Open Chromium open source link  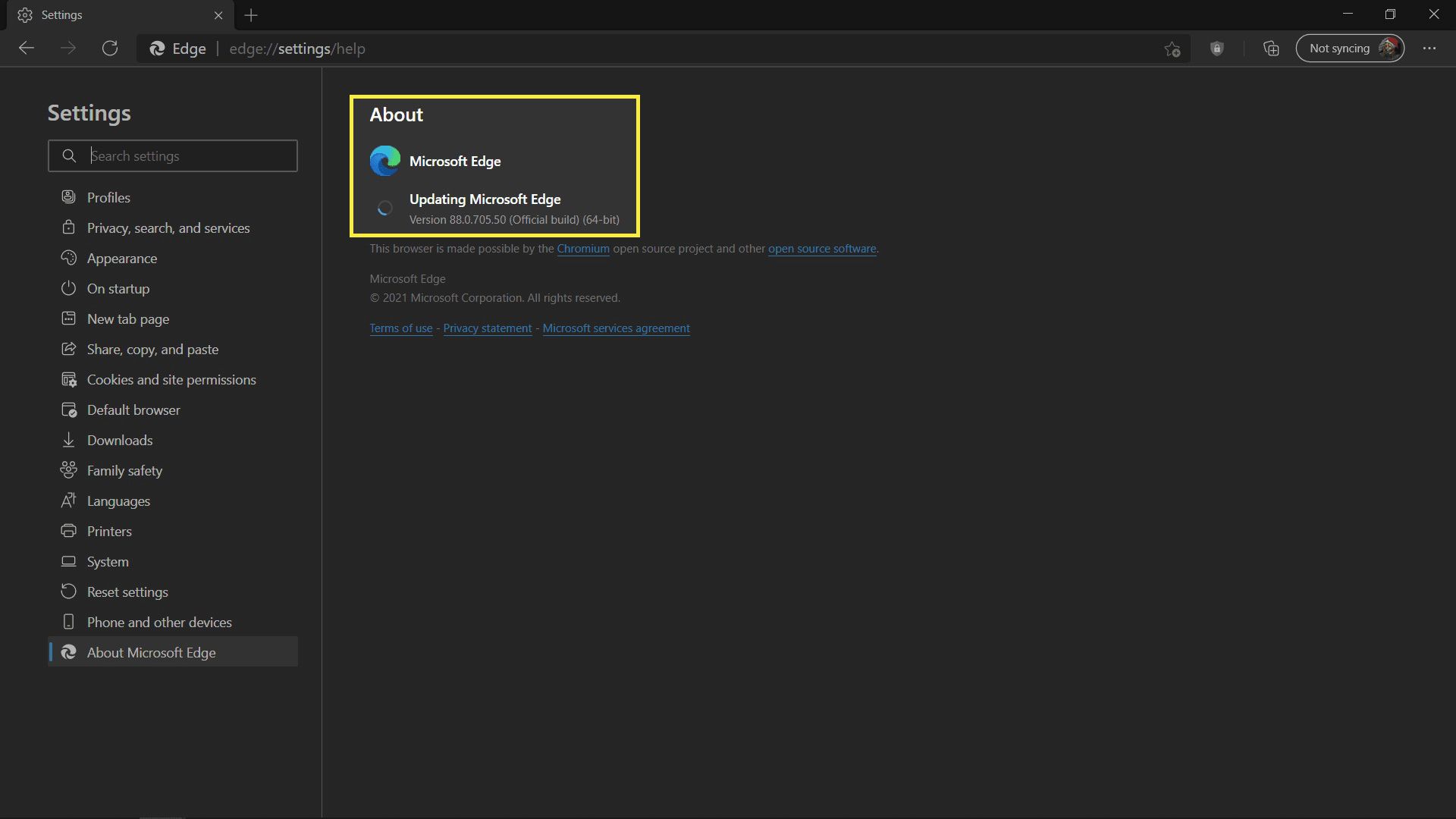583,248
